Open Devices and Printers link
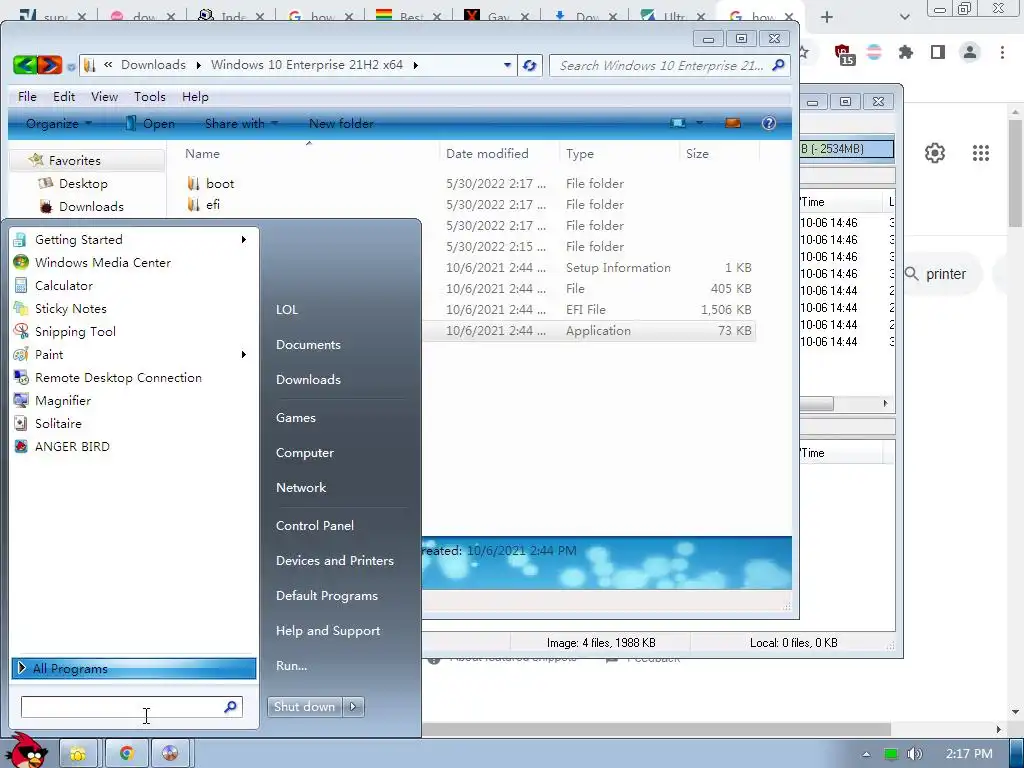 tap(334, 560)
